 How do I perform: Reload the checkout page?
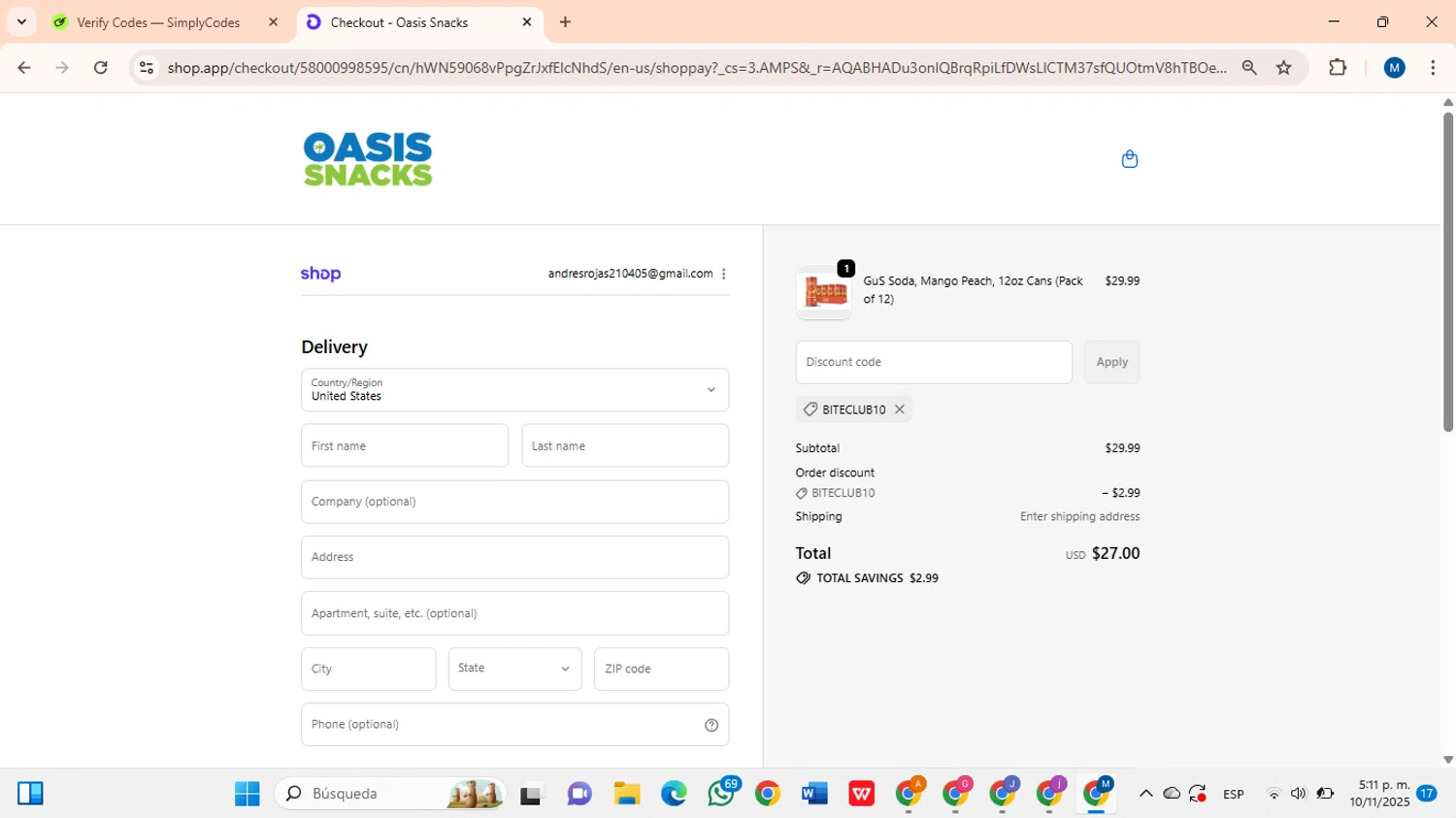tap(101, 67)
